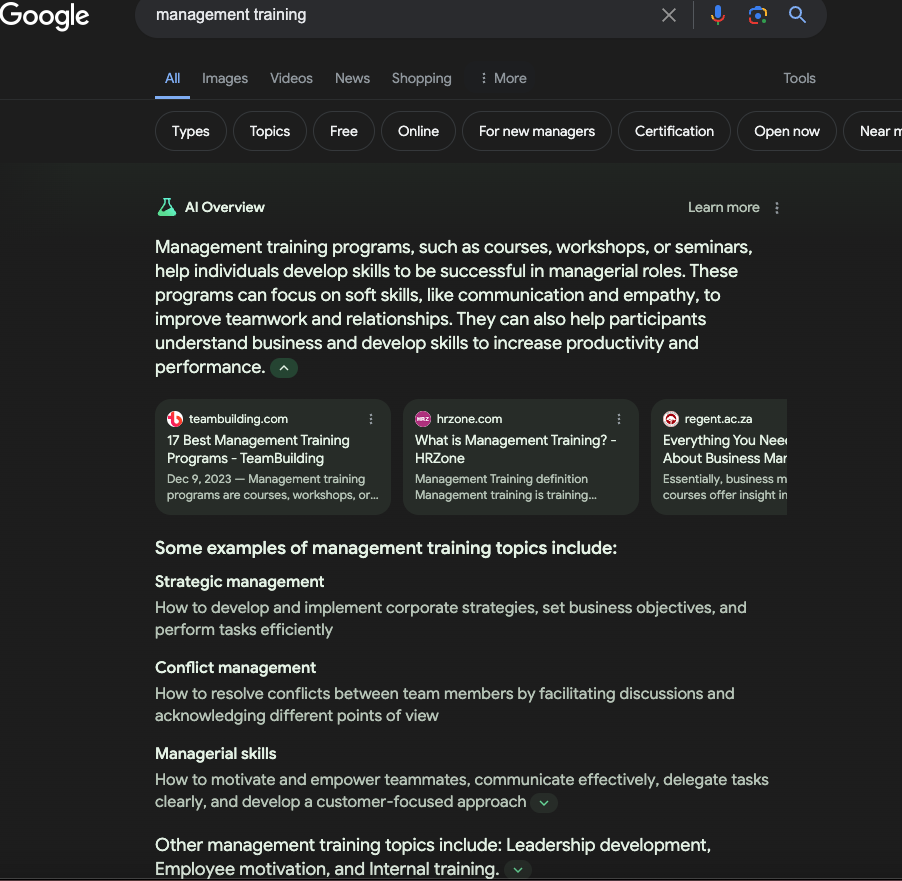
Task: Apply the Free filter chip
Action: (343, 130)
